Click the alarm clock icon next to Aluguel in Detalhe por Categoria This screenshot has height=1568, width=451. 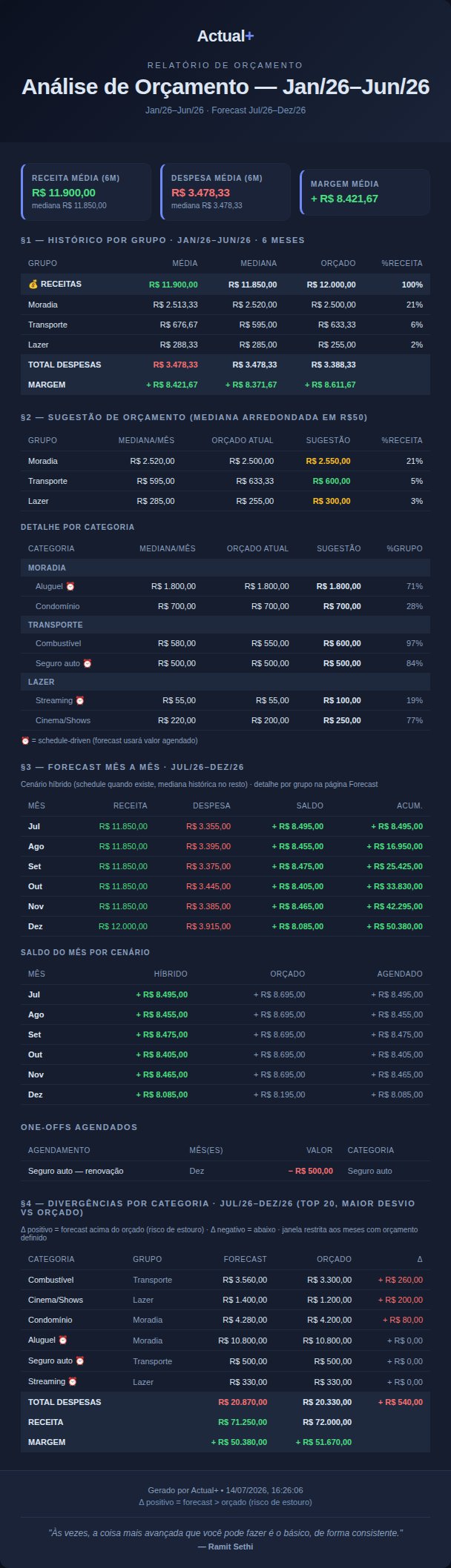coord(70,586)
